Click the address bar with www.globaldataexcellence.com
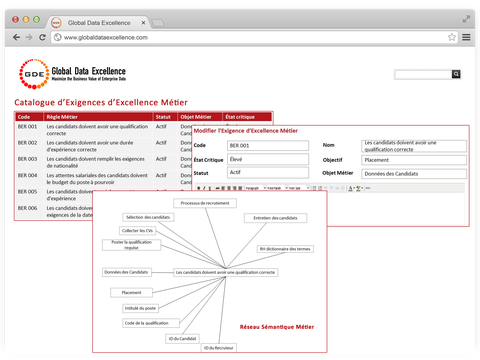The height and width of the screenshot is (360, 480). 255,37
